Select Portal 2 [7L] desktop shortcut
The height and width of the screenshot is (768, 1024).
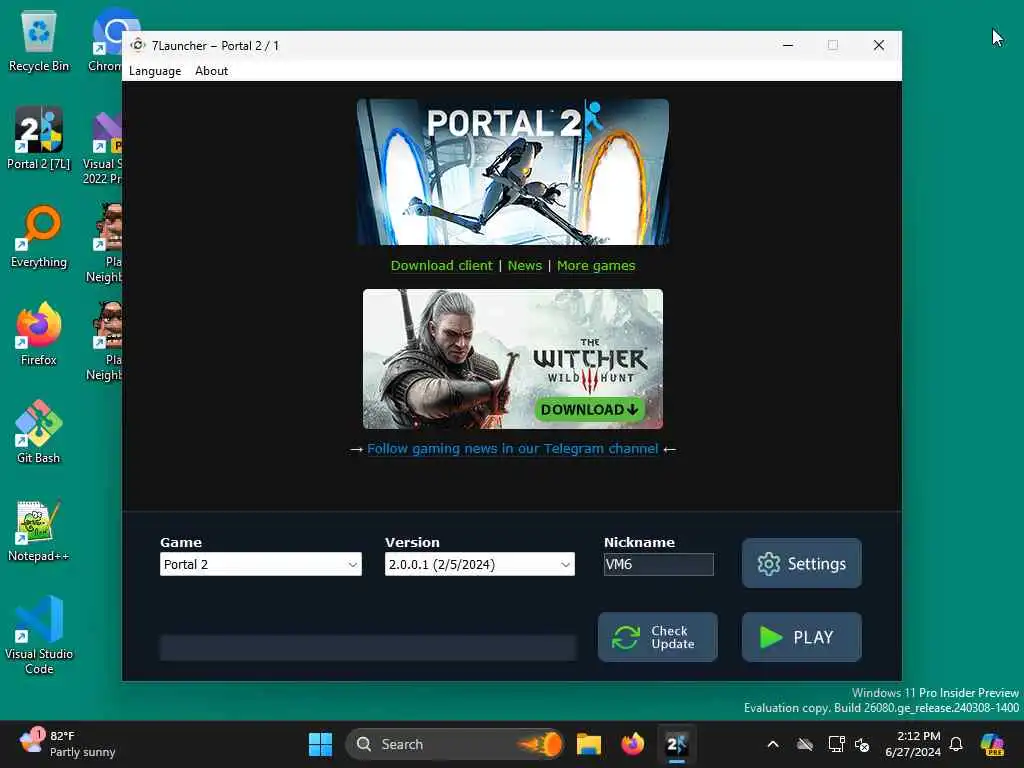tap(39, 138)
